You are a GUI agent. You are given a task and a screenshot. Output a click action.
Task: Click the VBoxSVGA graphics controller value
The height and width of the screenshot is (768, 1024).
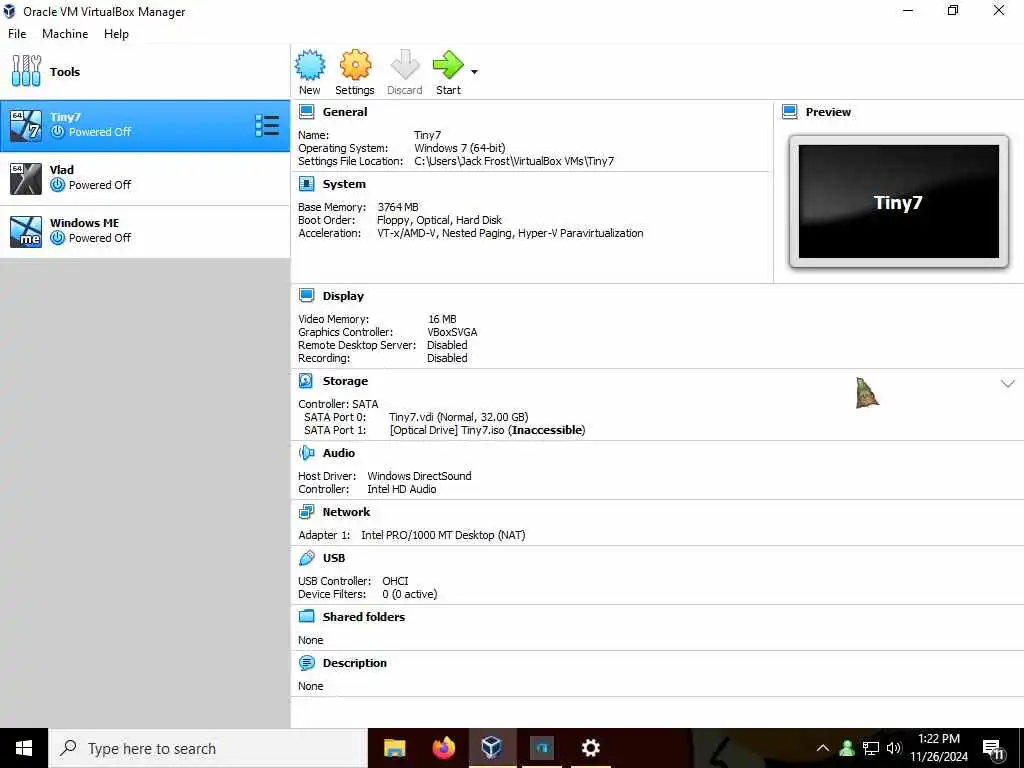click(x=452, y=332)
